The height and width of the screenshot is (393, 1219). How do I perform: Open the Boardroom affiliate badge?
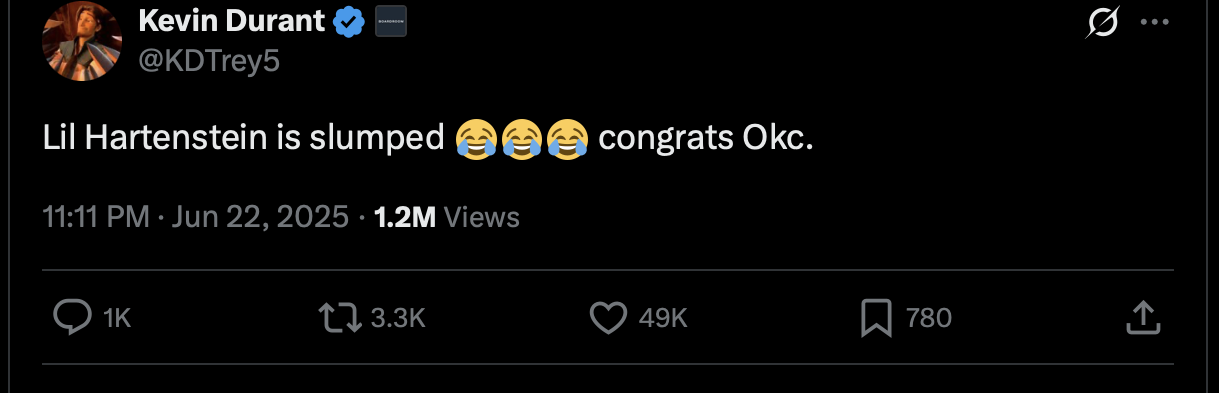(390, 20)
